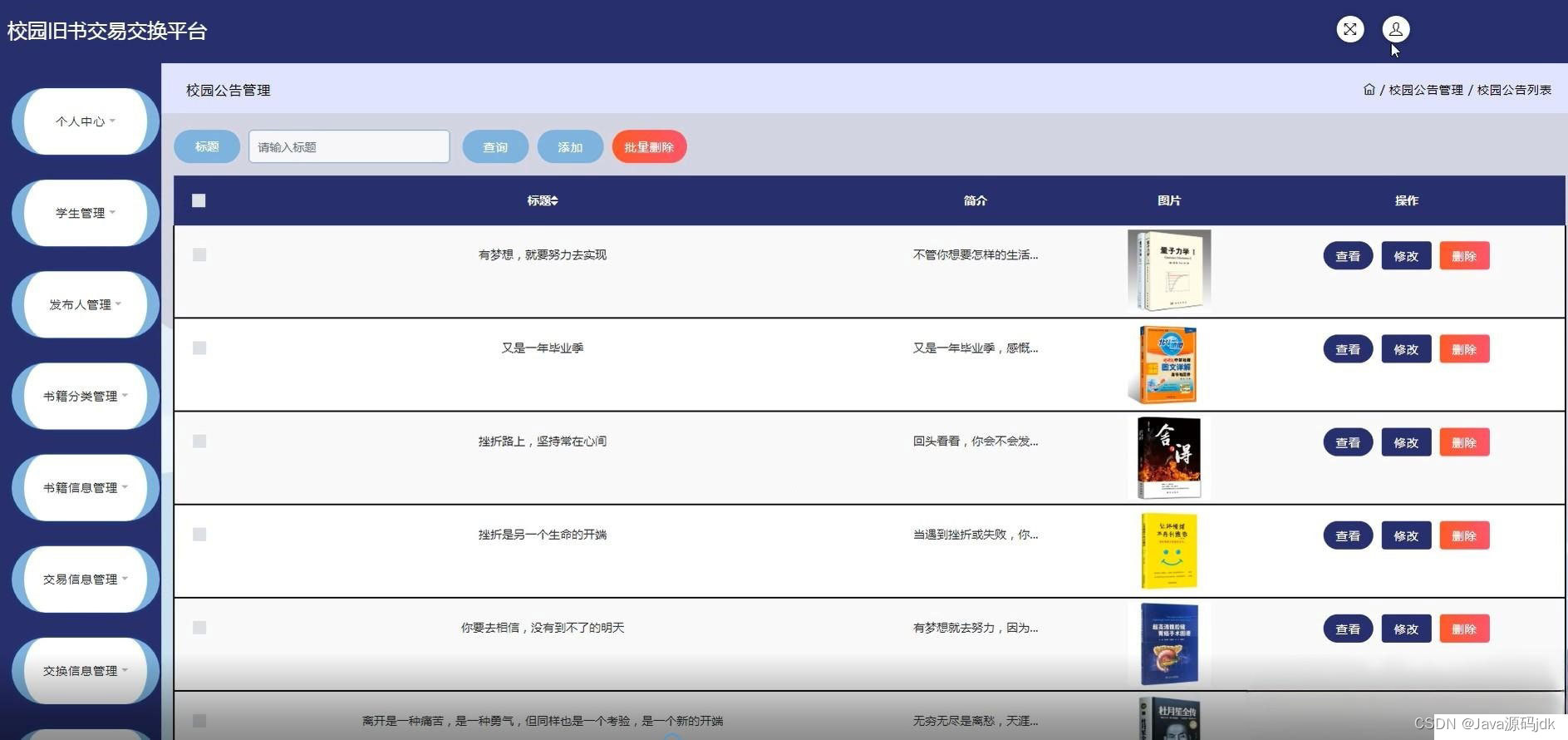Image resolution: width=1568 pixels, height=740 pixels.
Task: Click 修改 for 你要去相信，没有到不了的明天
Action: [x=1406, y=629]
